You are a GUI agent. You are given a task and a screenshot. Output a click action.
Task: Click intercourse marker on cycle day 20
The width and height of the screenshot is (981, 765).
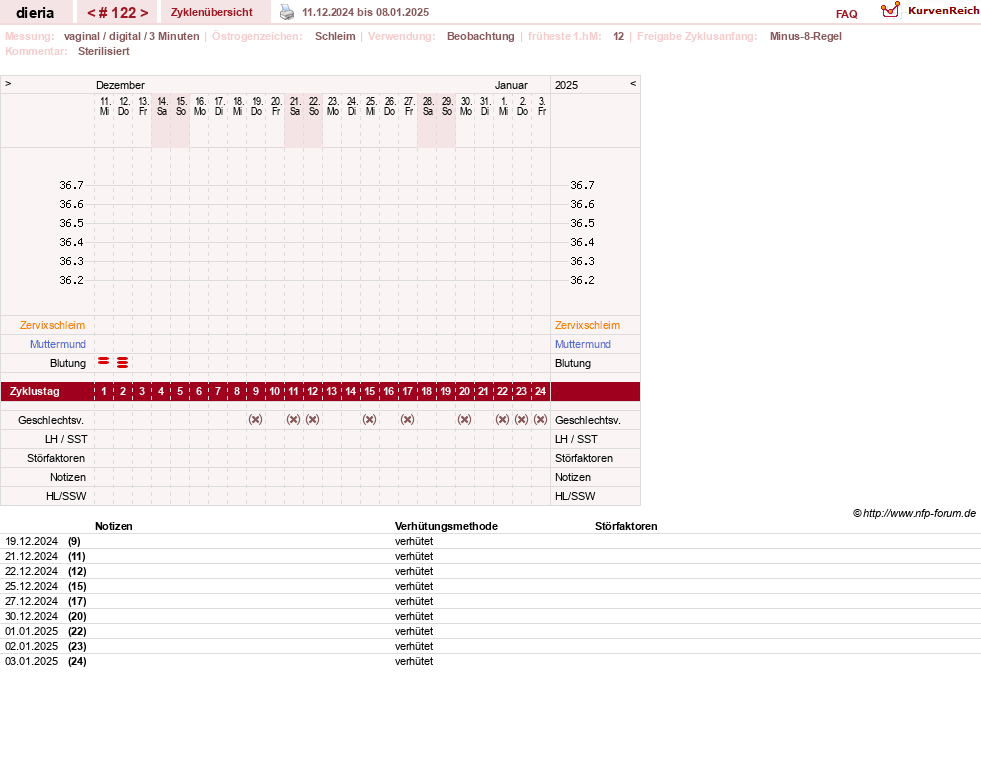tap(464, 419)
